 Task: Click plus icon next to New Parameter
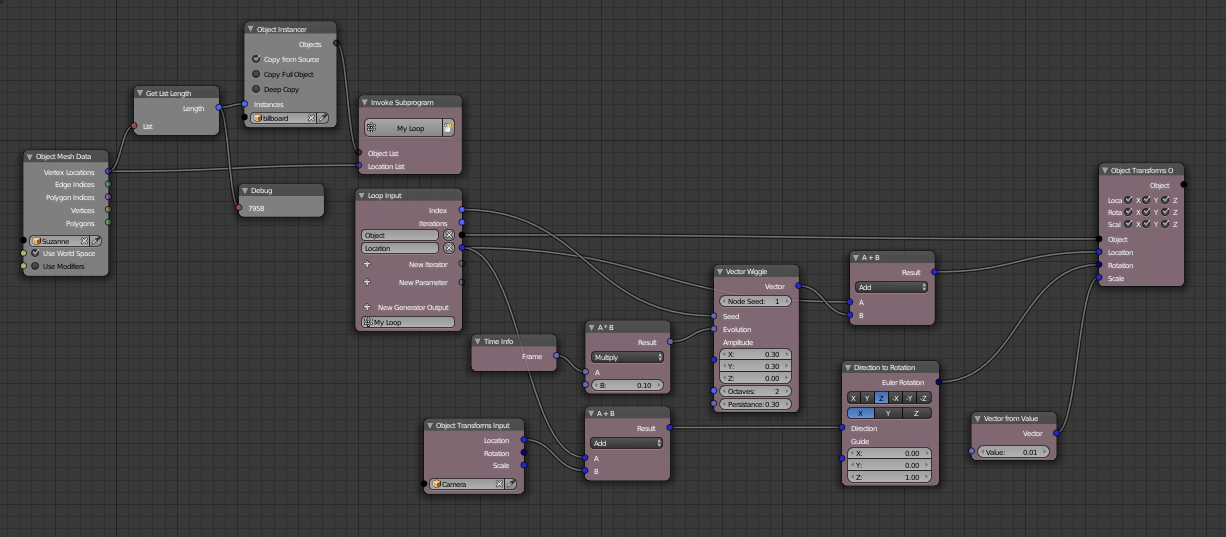click(367, 282)
